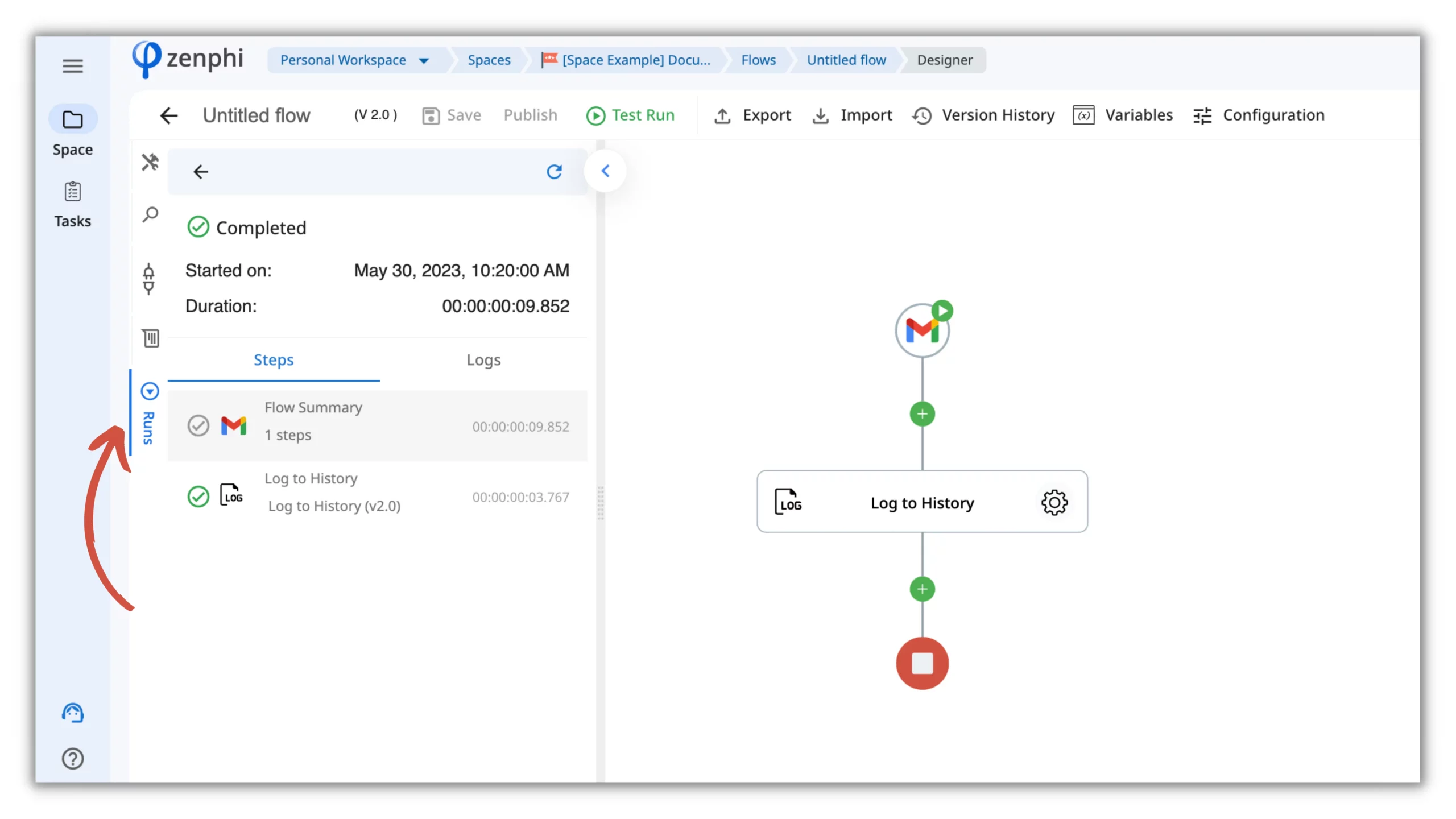Open the hamburger menu icon
The width and height of the screenshot is (1456, 819).
point(72,66)
